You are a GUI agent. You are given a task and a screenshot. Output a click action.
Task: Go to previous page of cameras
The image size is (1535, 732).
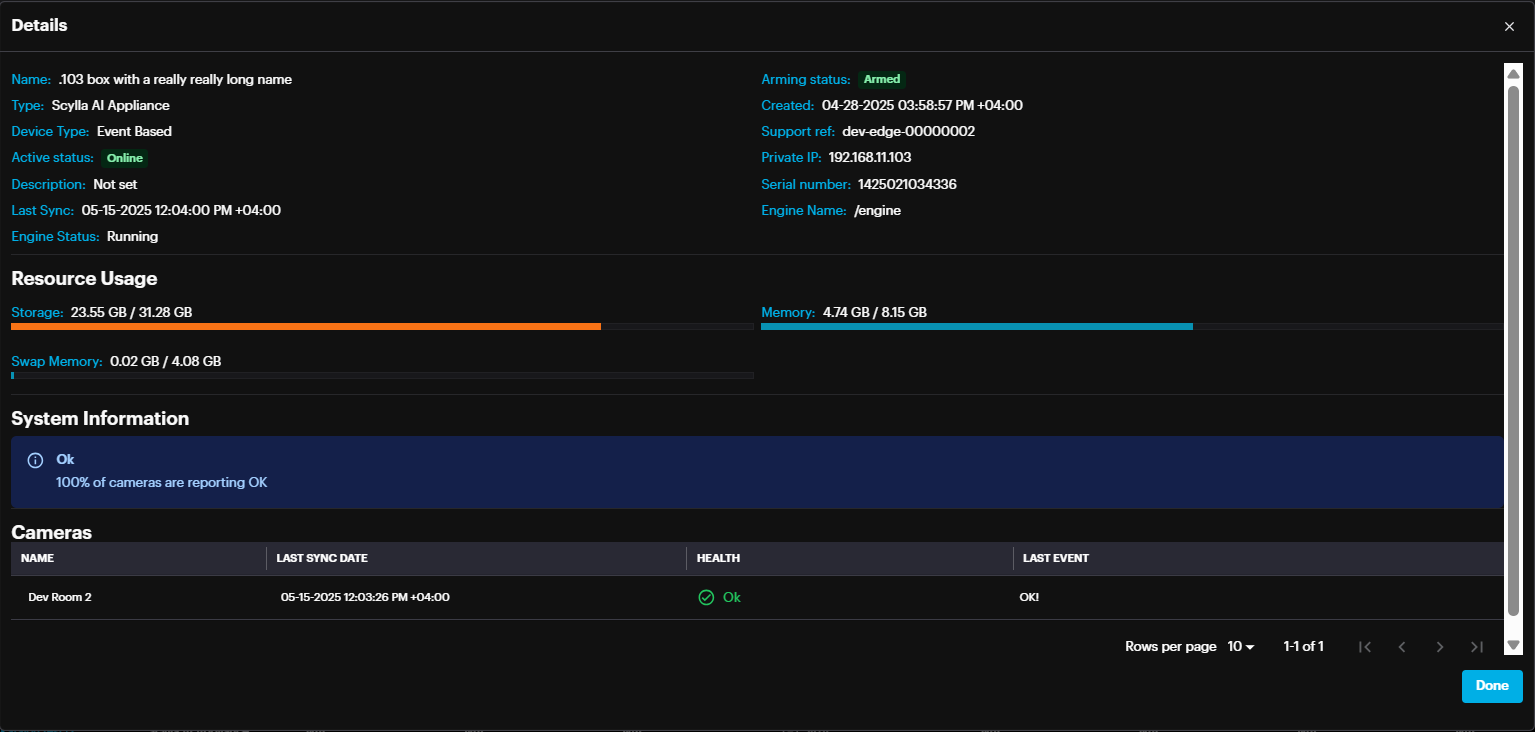point(1402,647)
